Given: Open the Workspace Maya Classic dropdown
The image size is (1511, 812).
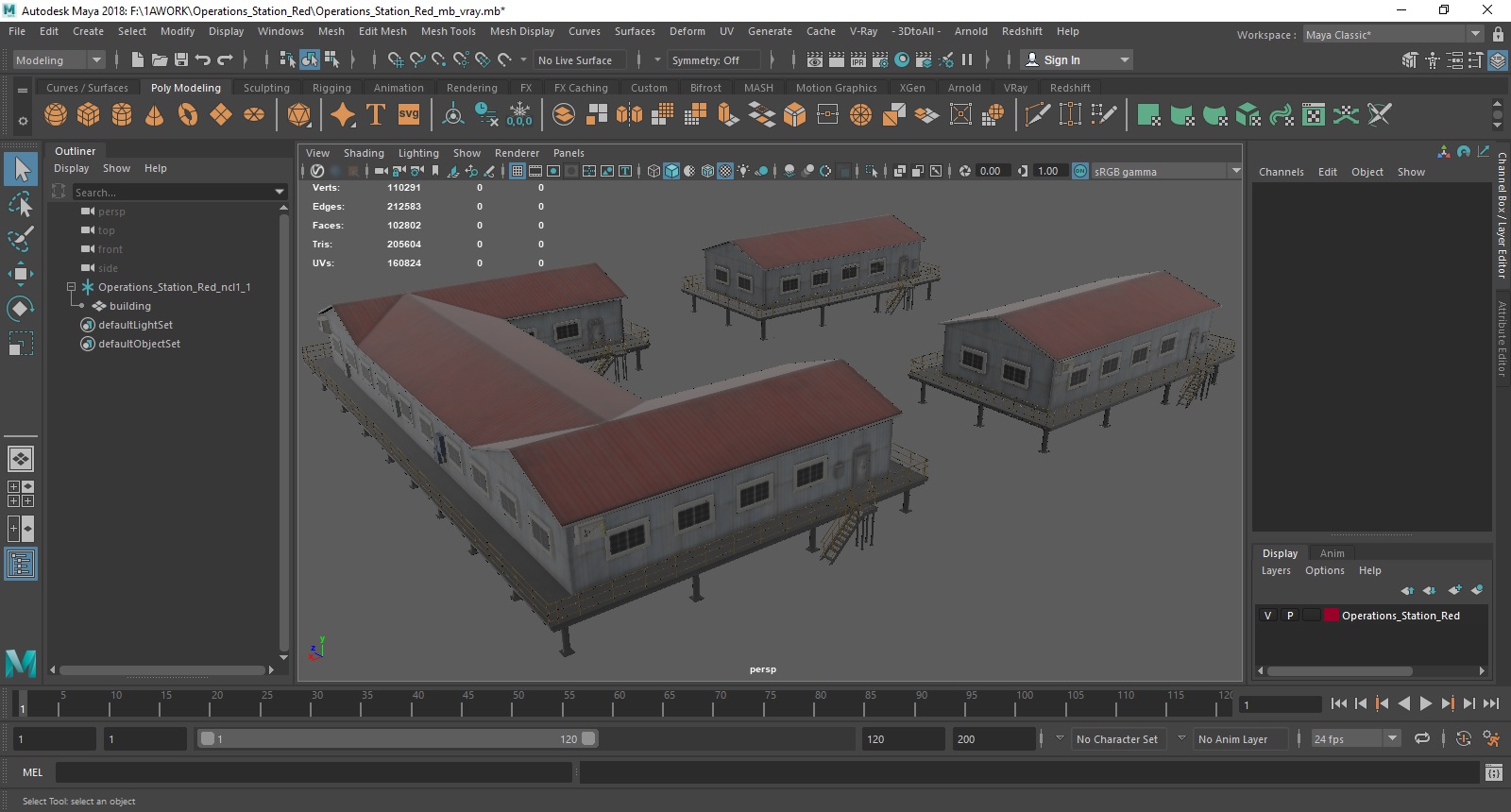Looking at the screenshot, I should pyautogui.click(x=1393, y=34).
